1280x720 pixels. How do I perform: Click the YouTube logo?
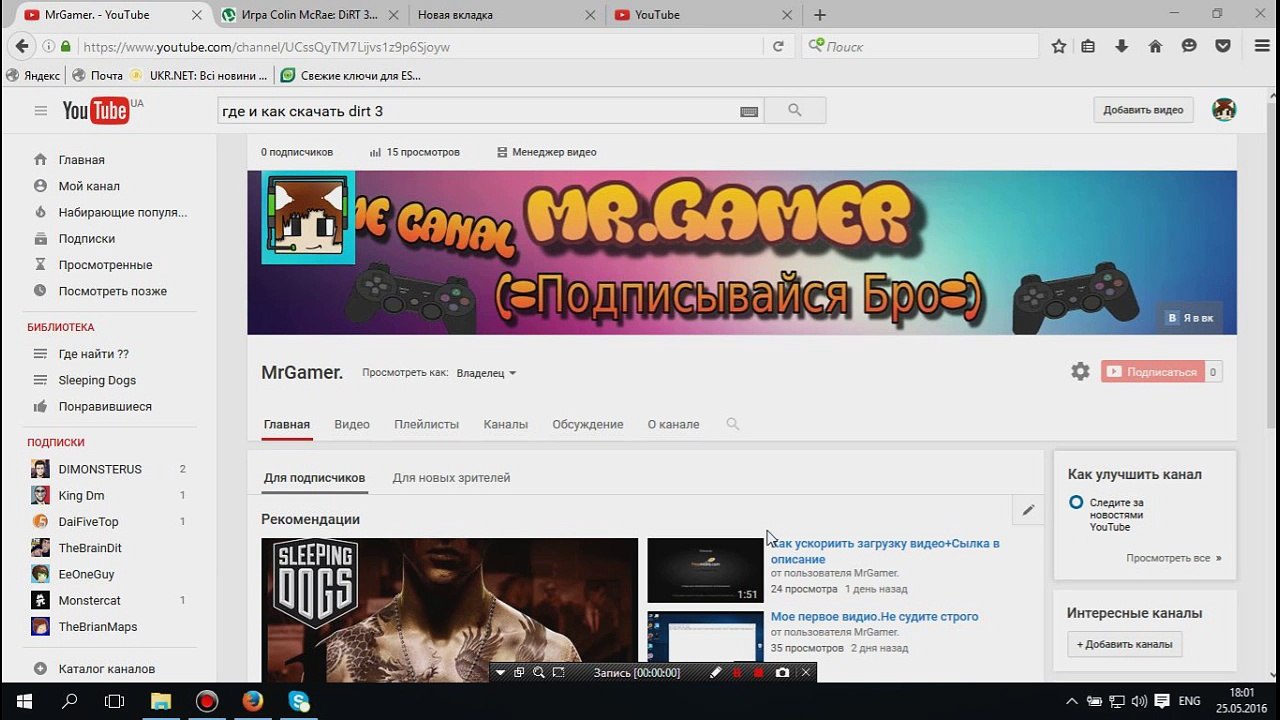96,110
